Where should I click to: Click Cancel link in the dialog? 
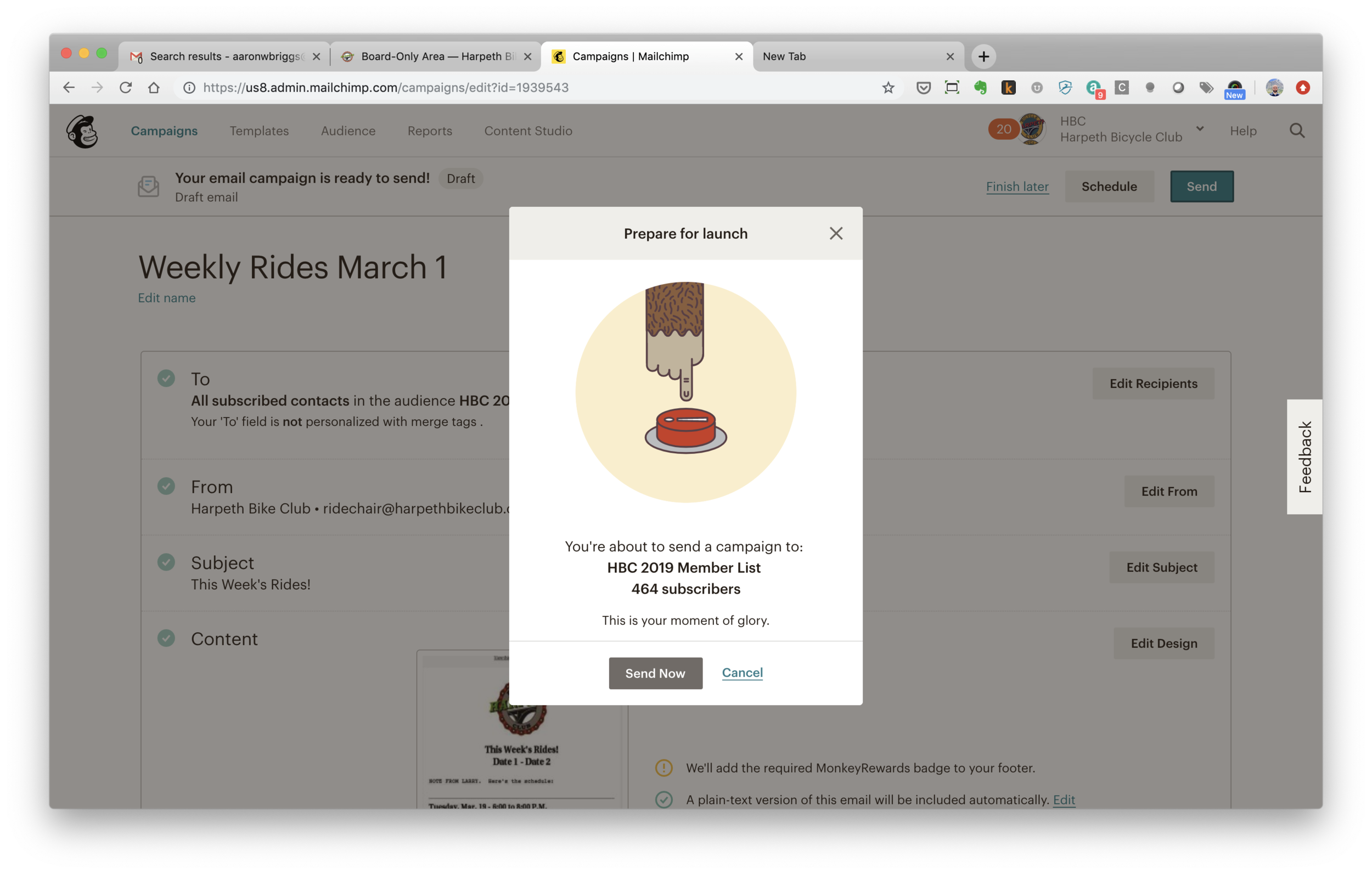(x=742, y=672)
